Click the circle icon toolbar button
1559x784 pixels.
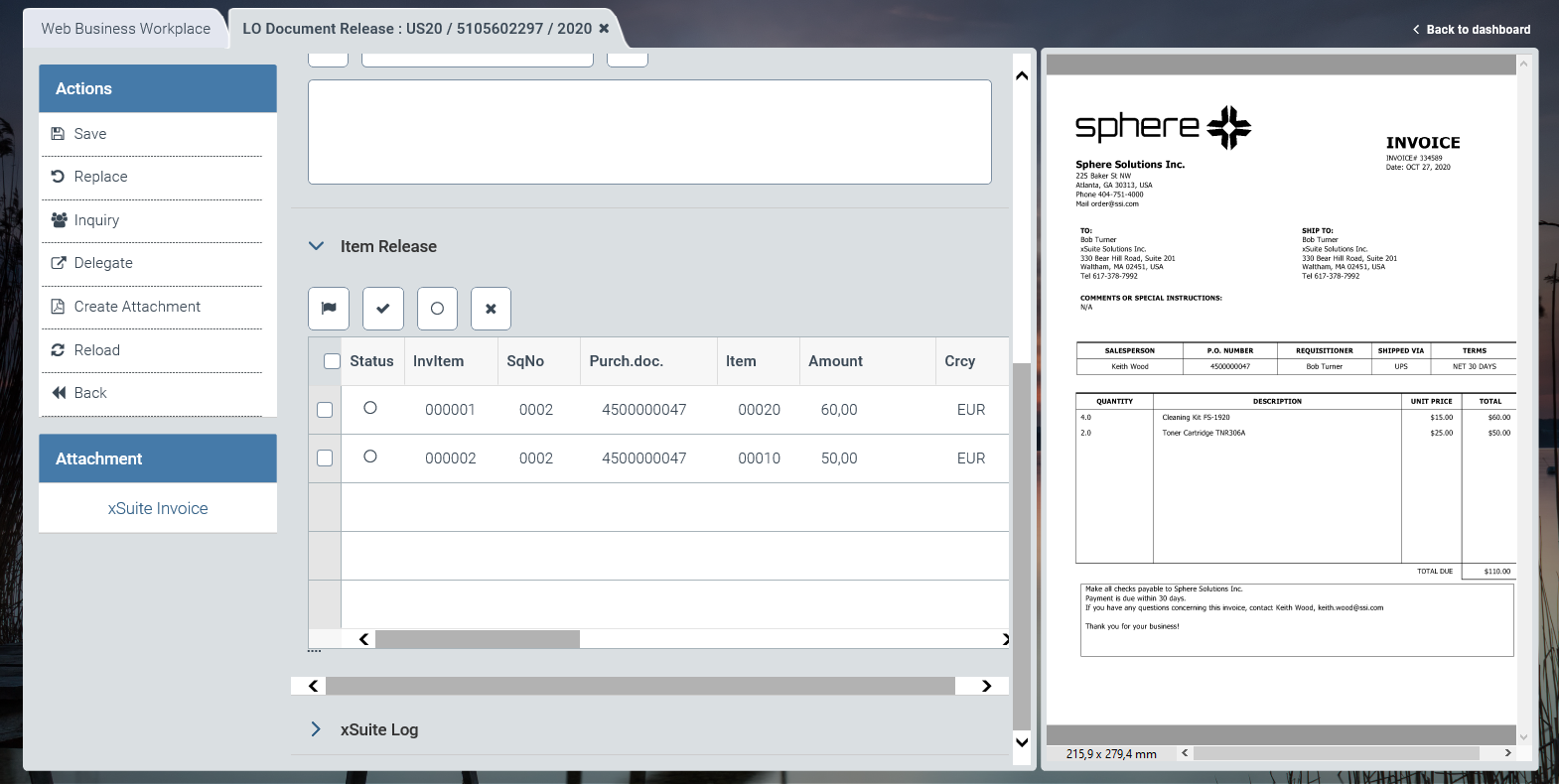click(x=437, y=309)
